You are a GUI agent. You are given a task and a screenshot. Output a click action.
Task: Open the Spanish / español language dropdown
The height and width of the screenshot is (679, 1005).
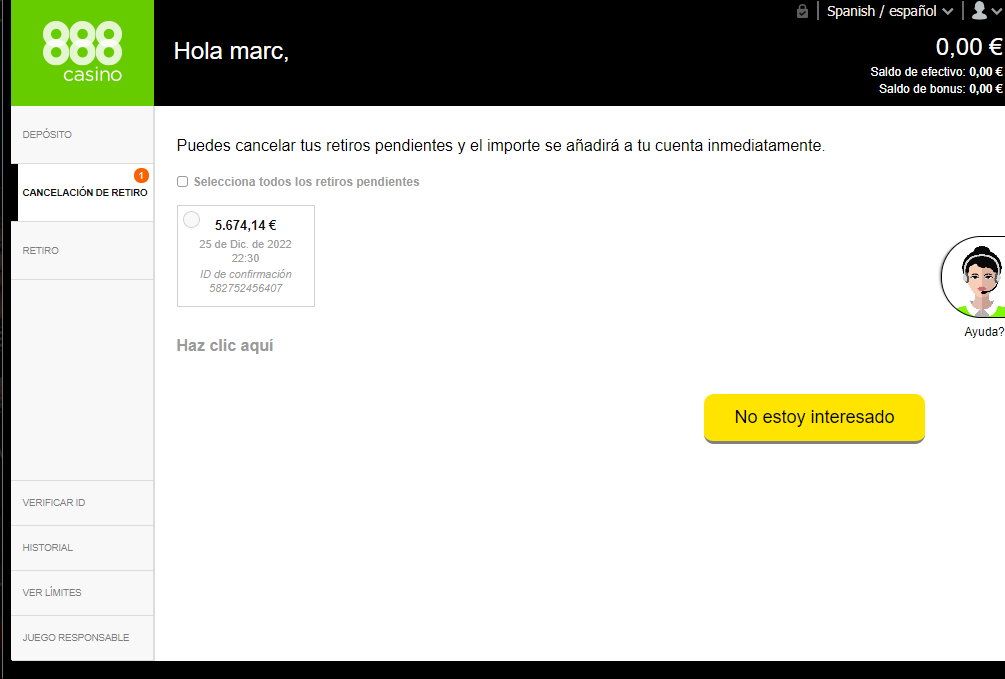pos(889,11)
